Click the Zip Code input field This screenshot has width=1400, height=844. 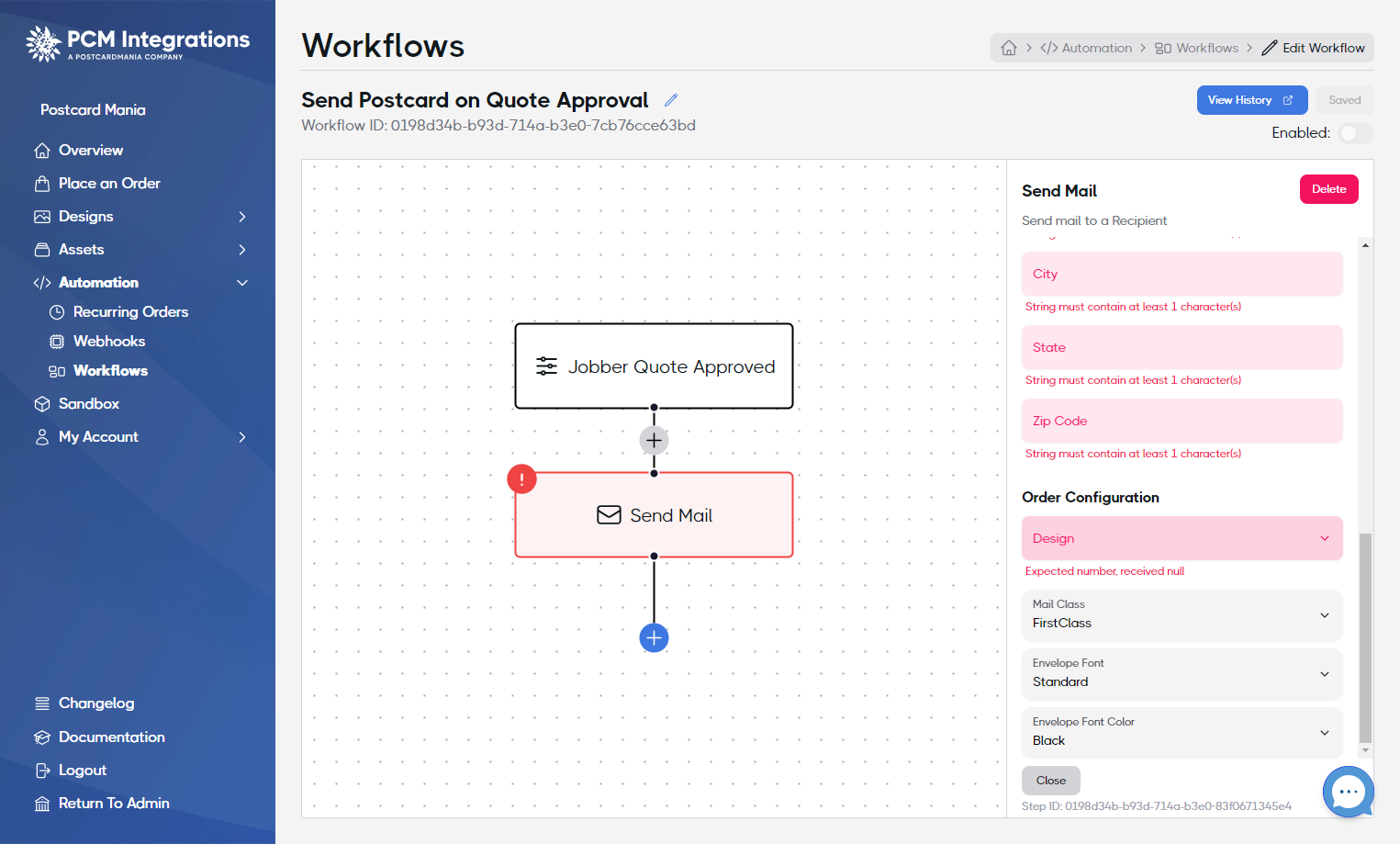[x=1182, y=421]
